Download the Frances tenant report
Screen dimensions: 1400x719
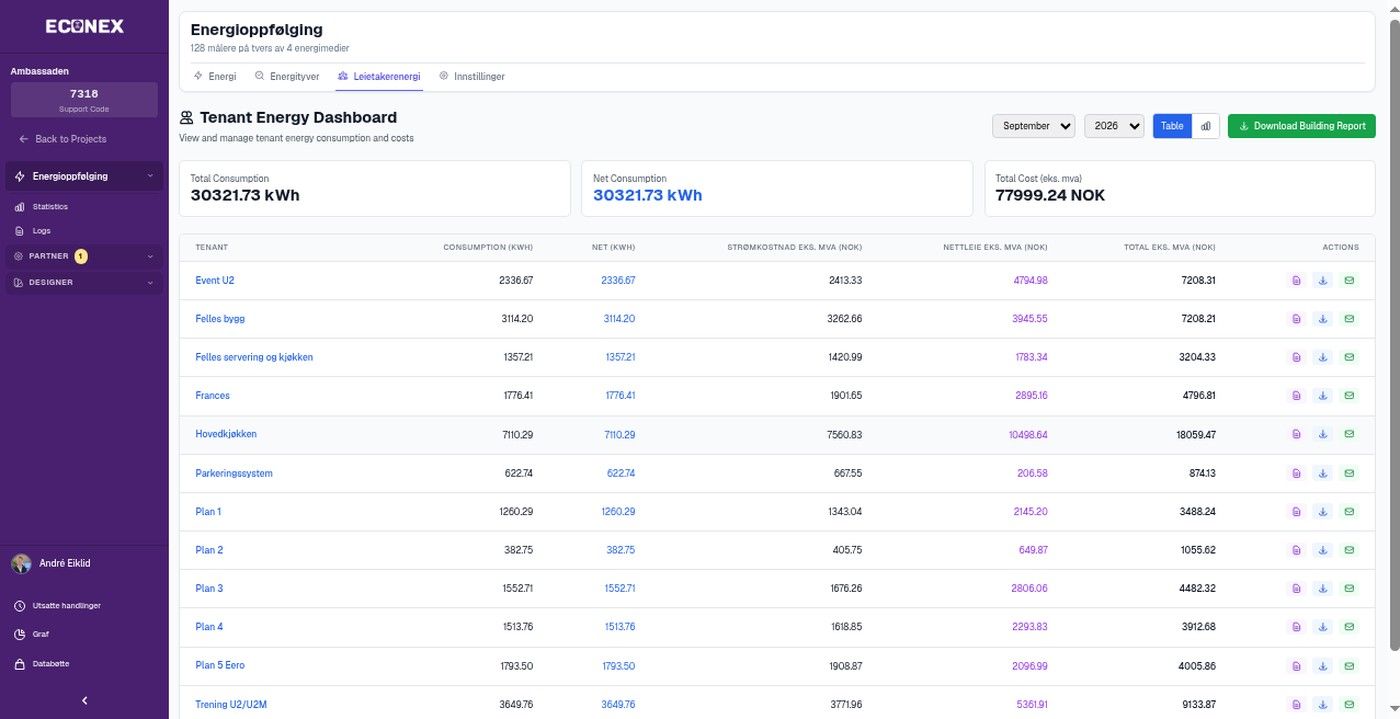pyautogui.click(x=1322, y=396)
